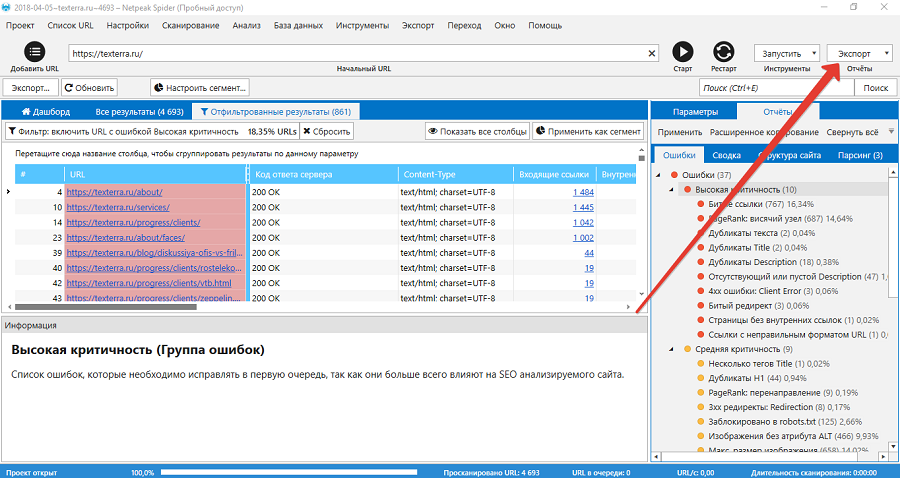Viewport: 900px width, 478px height.
Task: Open the Инструменты menu
Action: [362, 25]
